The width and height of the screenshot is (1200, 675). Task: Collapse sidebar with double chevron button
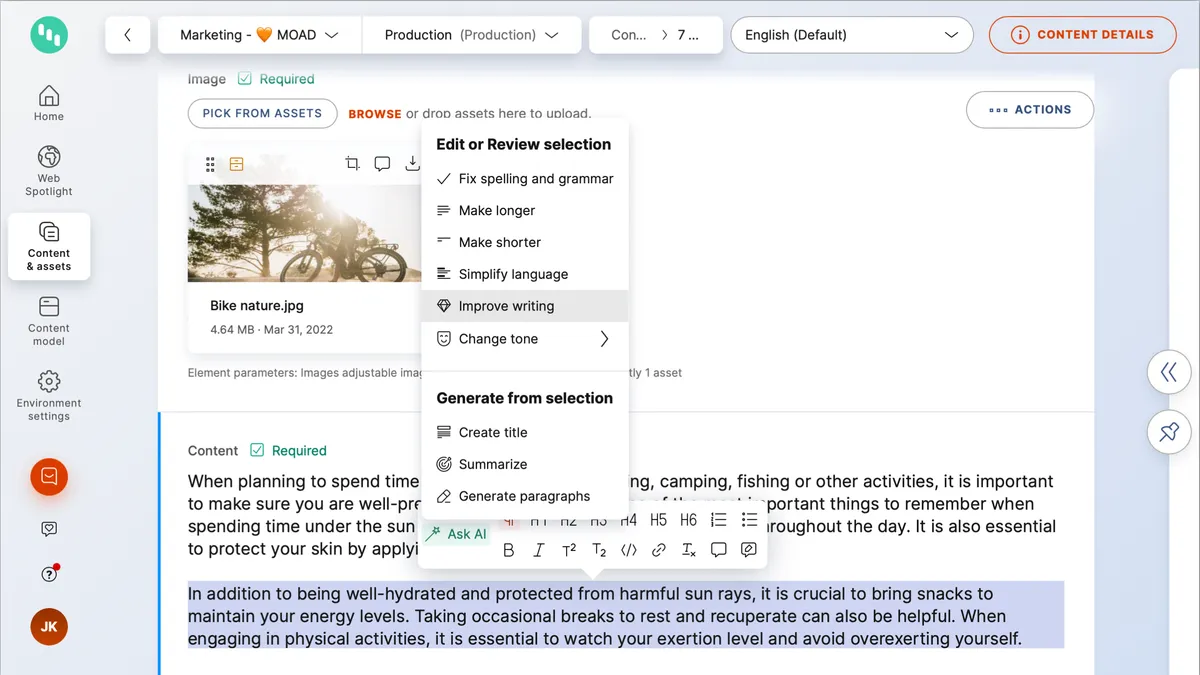coord(1169,373)
